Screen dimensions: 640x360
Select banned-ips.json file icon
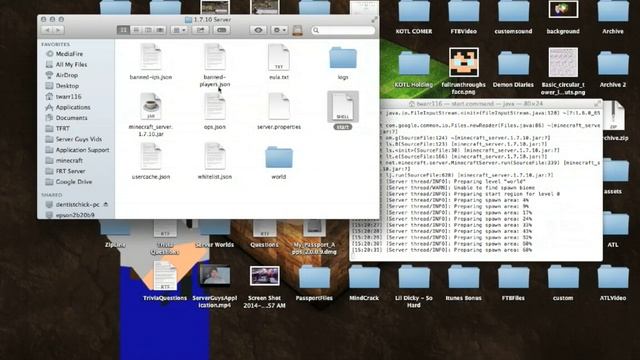(151, 57)
